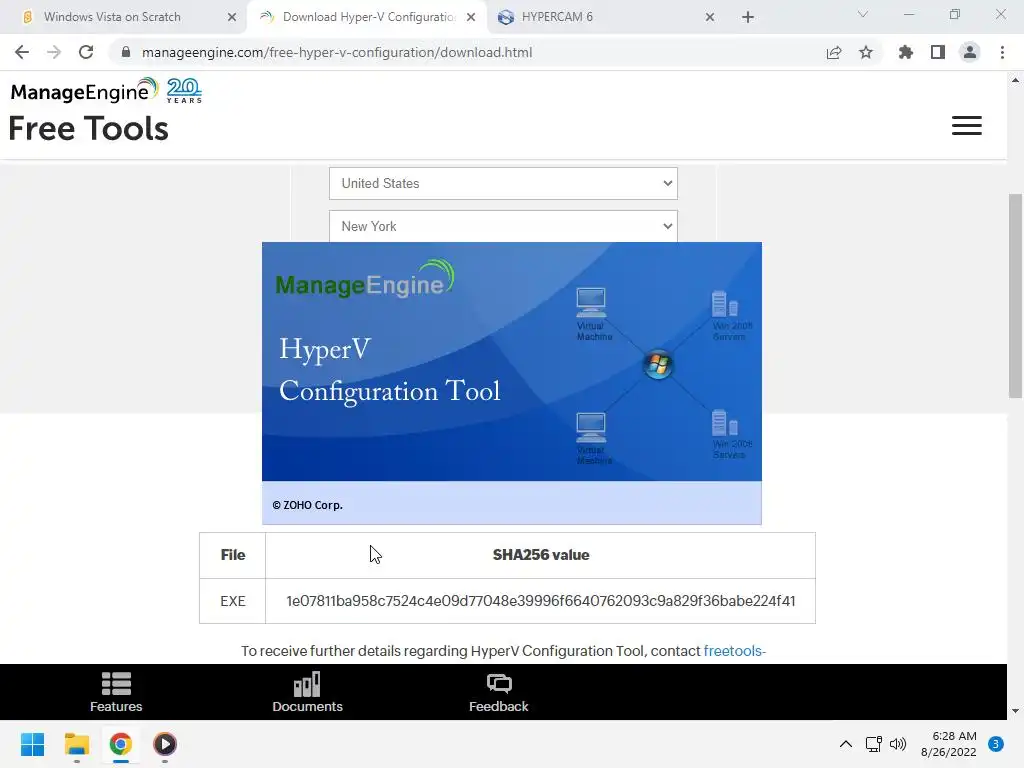Follow the freetools contact link
1024x768 pixels.
click(734, 651)
